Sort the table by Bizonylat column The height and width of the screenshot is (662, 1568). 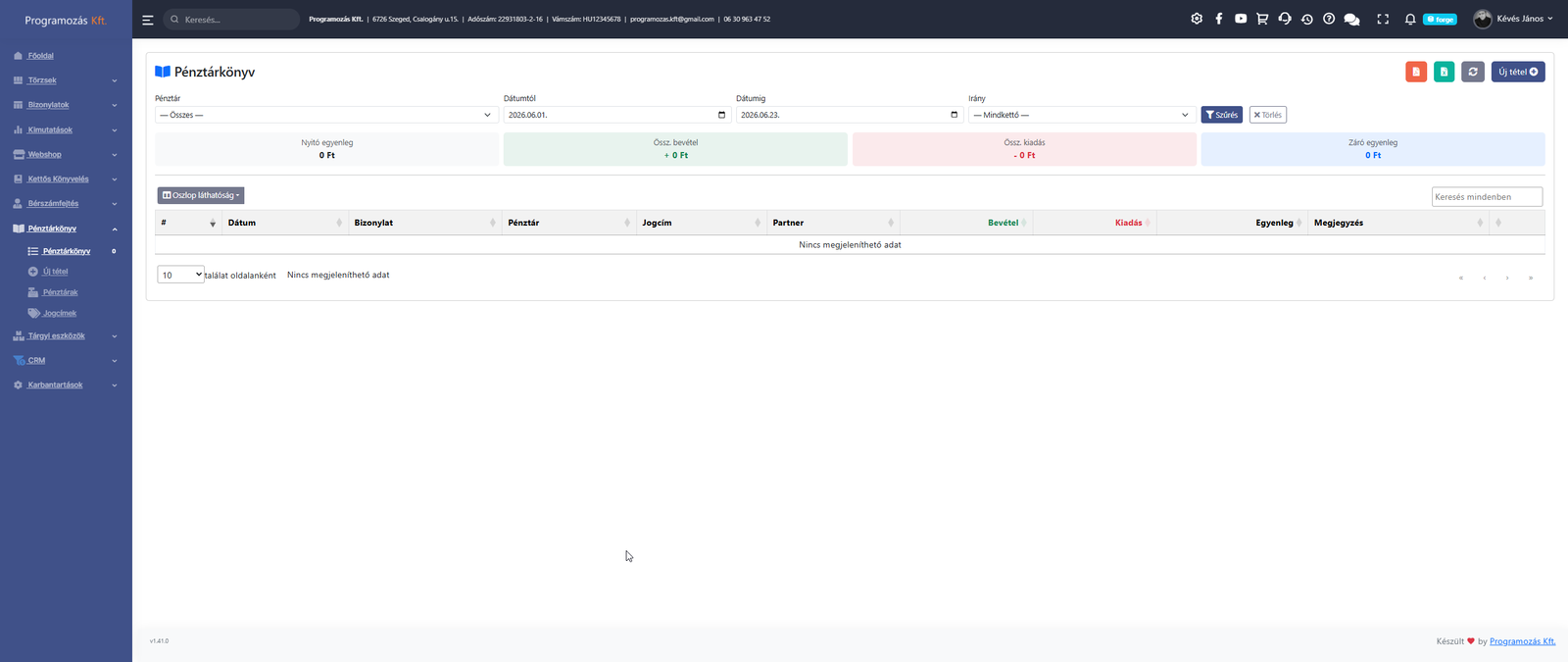pos(424,223)
